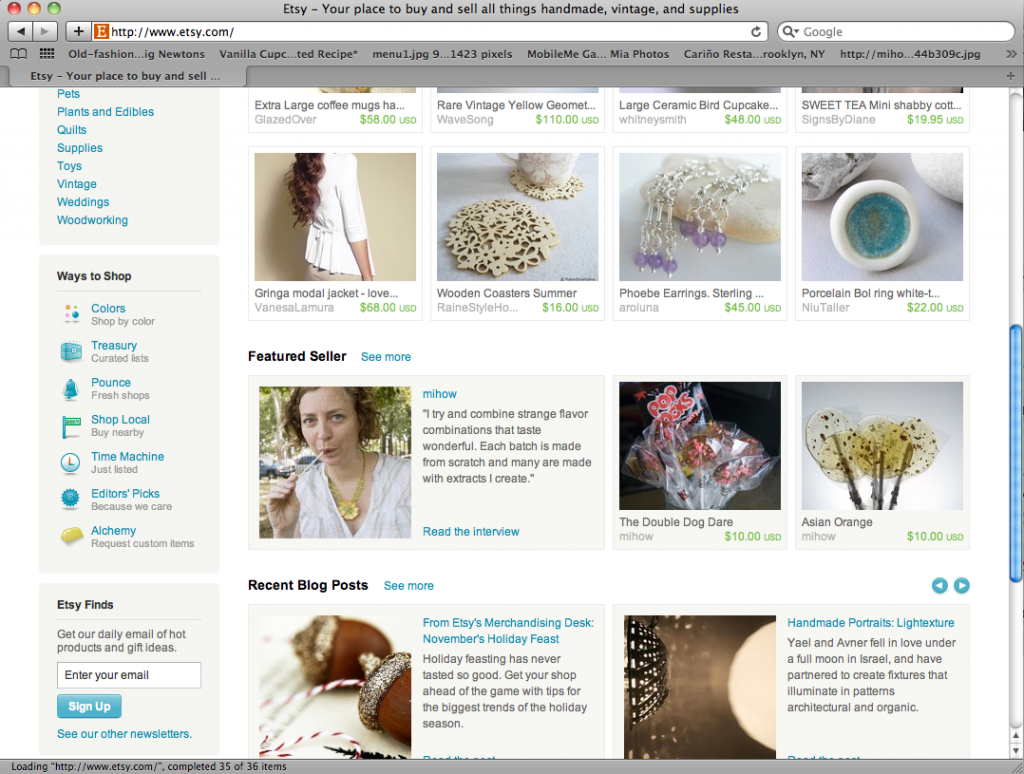Open the Weddings category

point(83,202)
